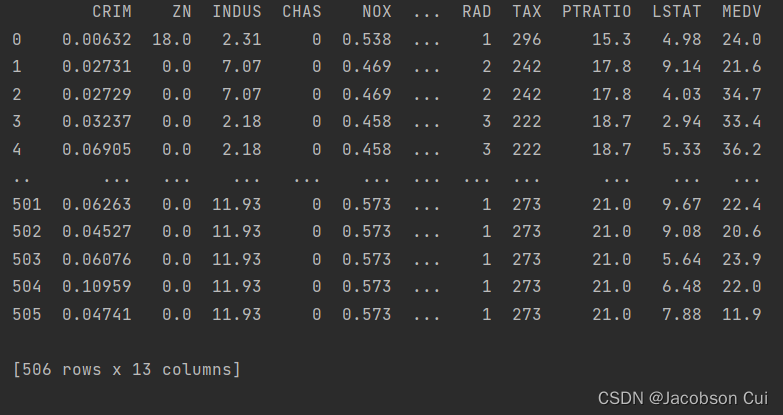
Task: Click MEDV value 23.9
Action: coord(741,259)
